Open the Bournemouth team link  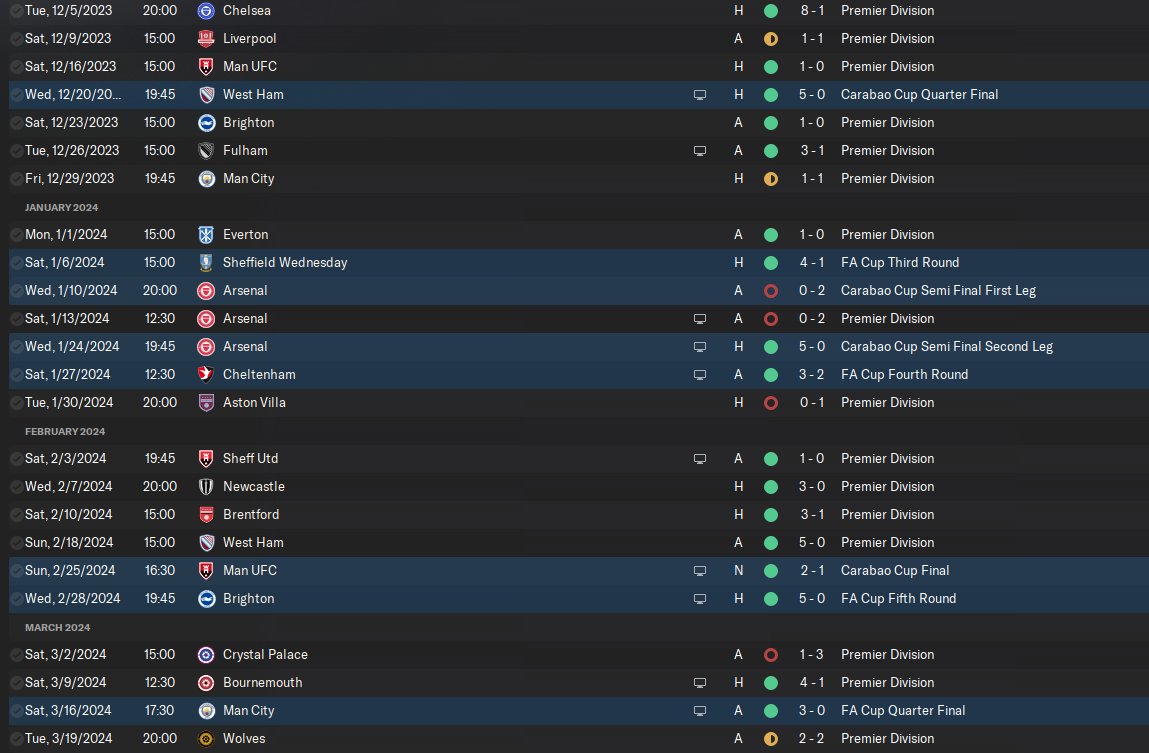pos(262,683)
